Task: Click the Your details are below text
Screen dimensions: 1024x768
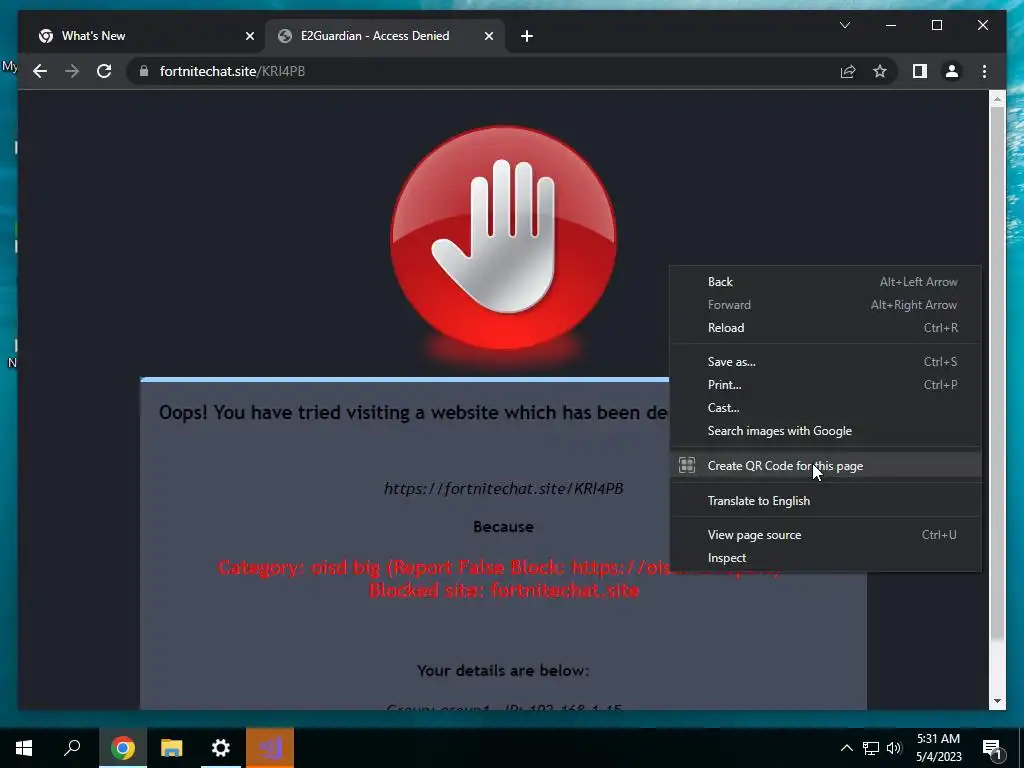Action: (503, 671)
